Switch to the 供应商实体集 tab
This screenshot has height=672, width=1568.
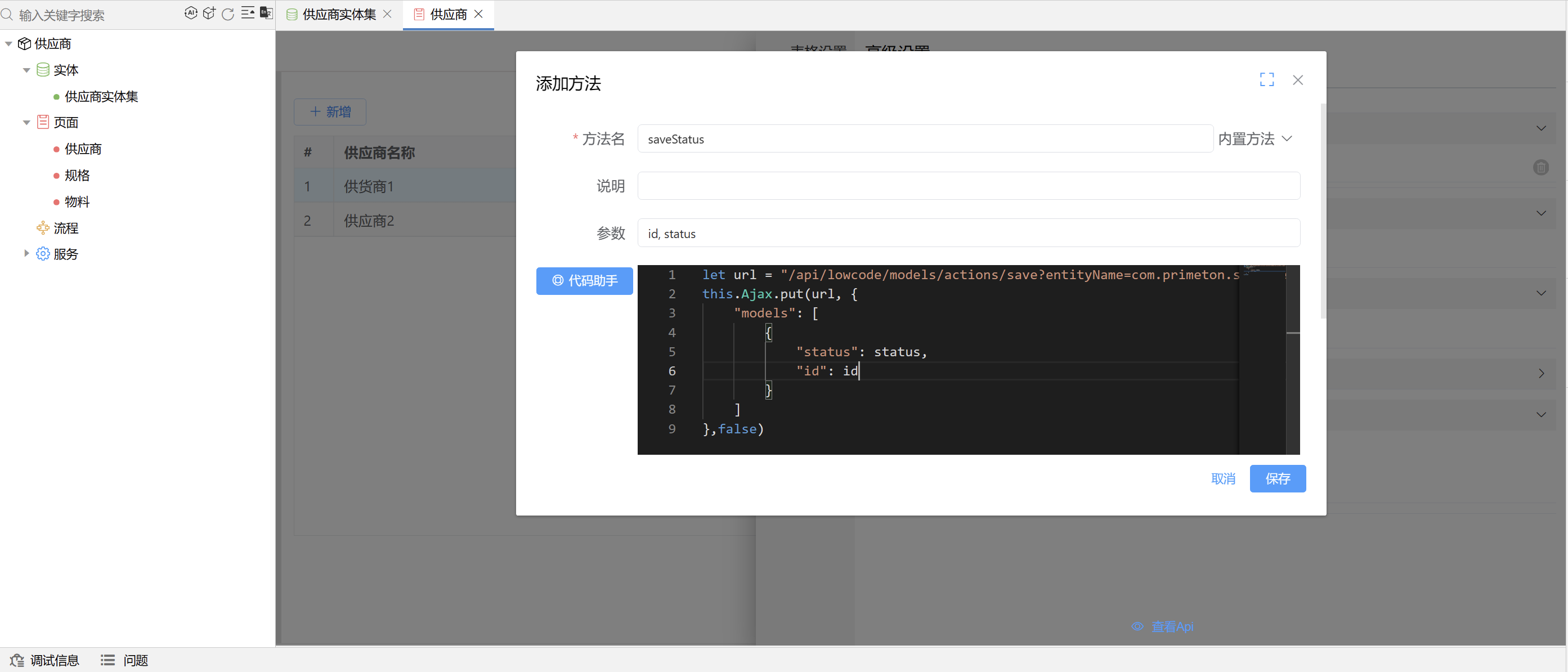[338, 14]
